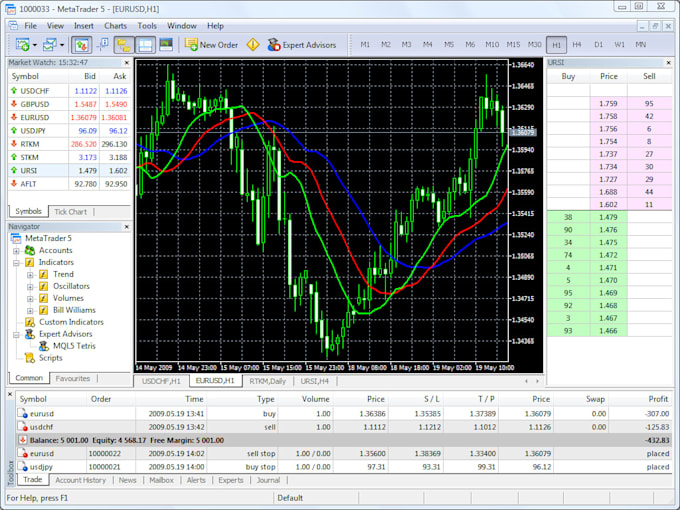
Task: Expand the Bill Williams folder
Action: 30,311
